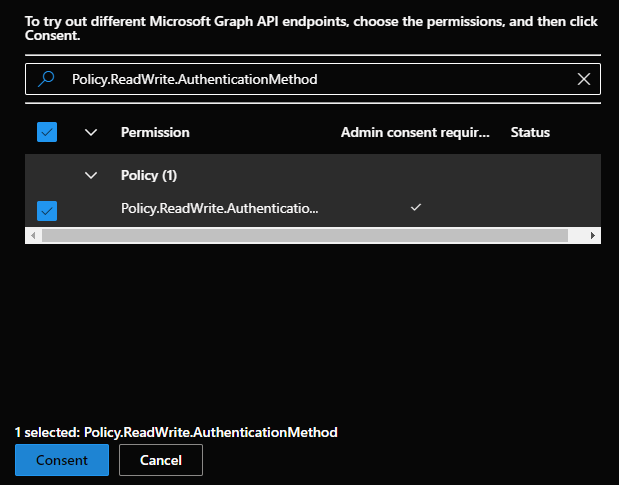Collapse the Policy (1) group chevron

tap(92, 175)
